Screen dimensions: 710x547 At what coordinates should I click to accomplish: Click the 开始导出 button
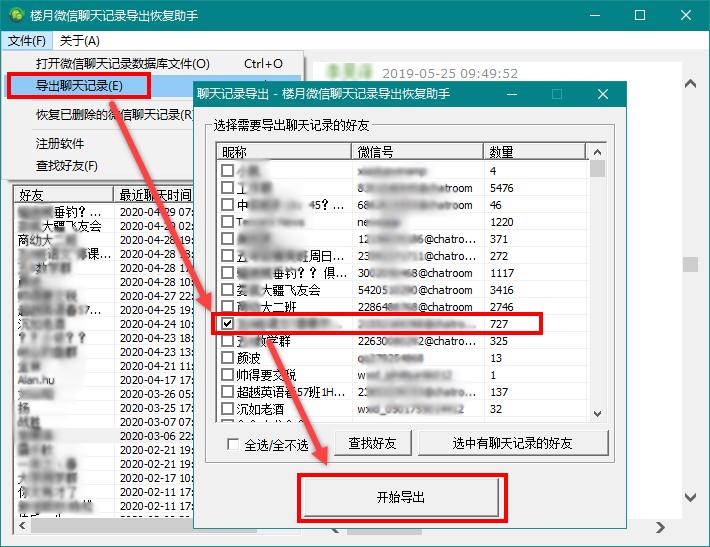point(401,497)
